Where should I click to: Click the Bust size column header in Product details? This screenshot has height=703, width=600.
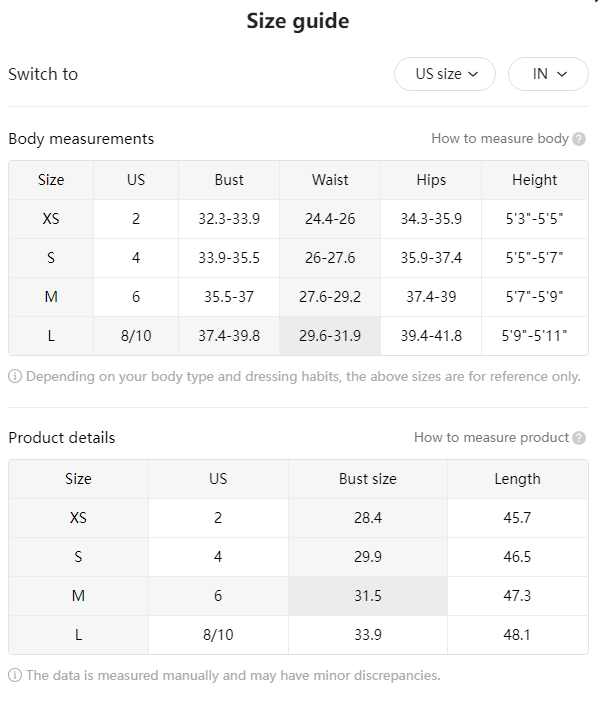[x=368, y=479]
